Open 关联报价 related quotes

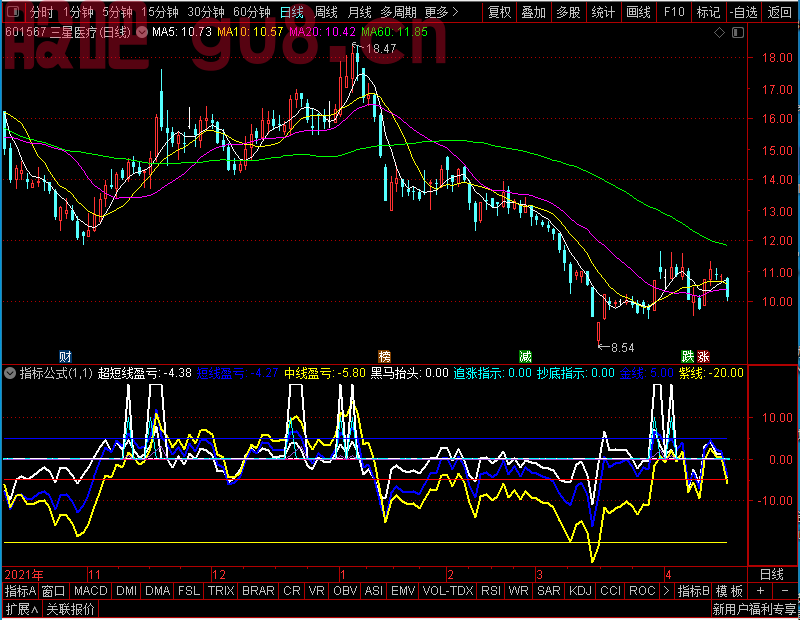[70, 609]
